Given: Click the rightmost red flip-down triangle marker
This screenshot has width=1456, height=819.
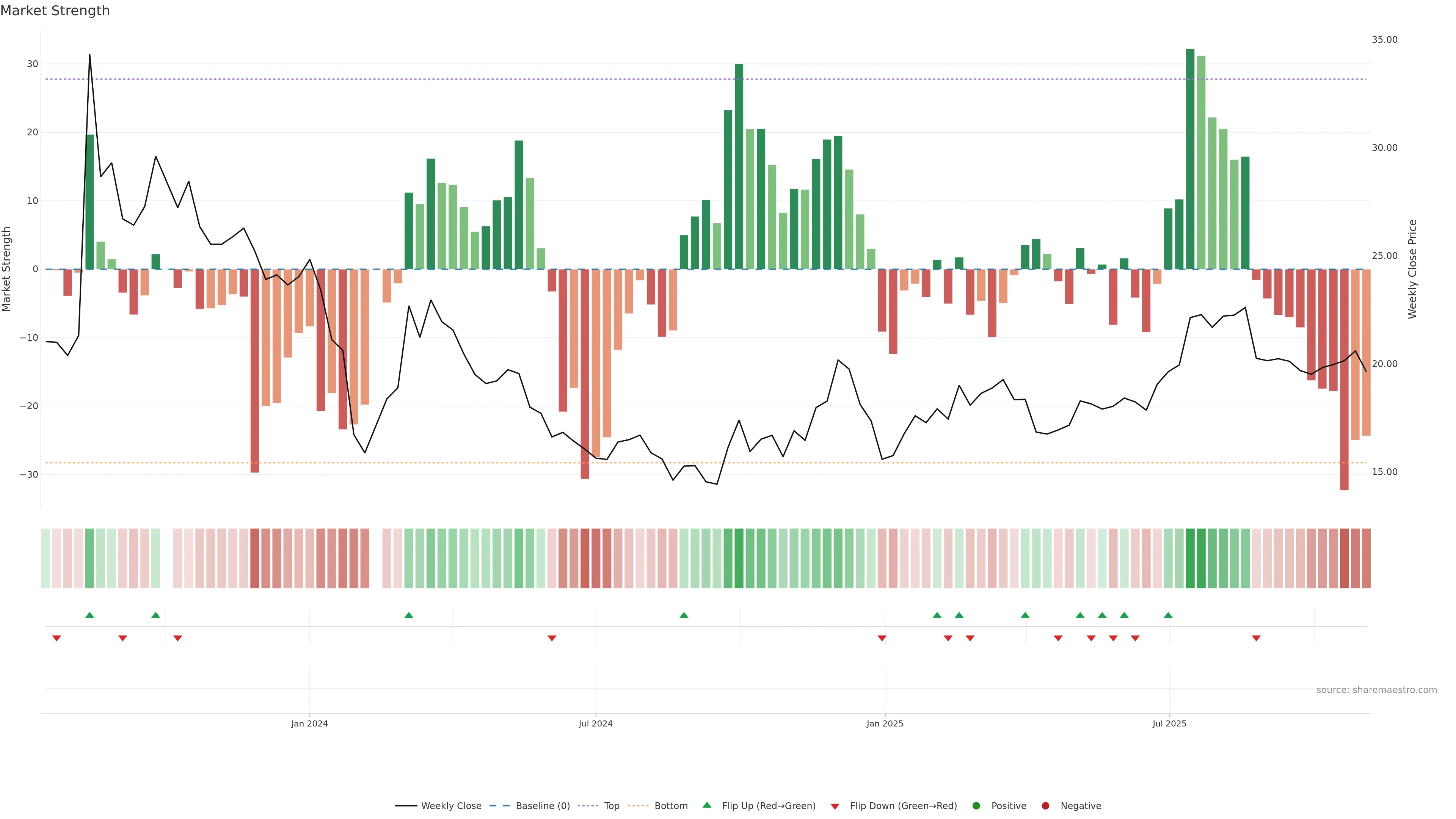Looking at the screenshot, I should 1256,638.
